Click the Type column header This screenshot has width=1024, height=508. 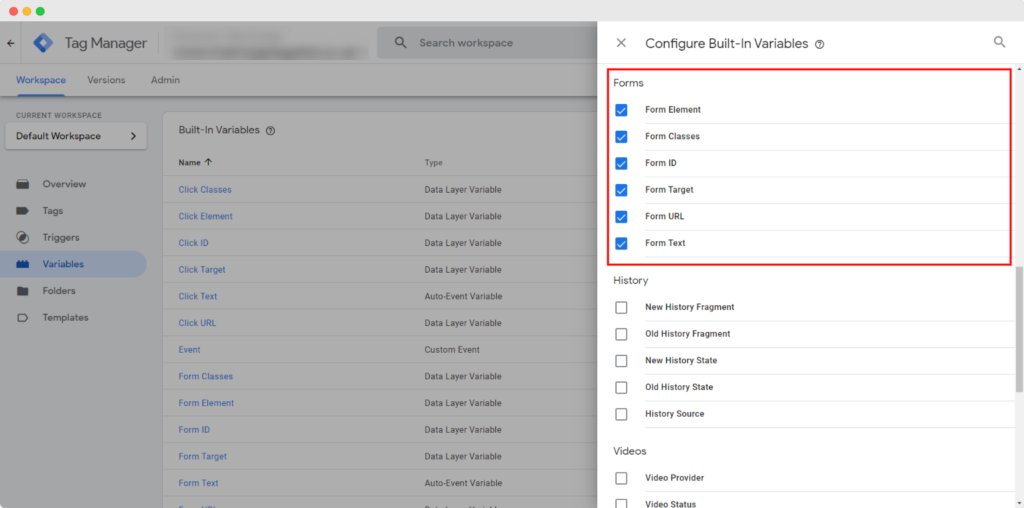(434, 163)
